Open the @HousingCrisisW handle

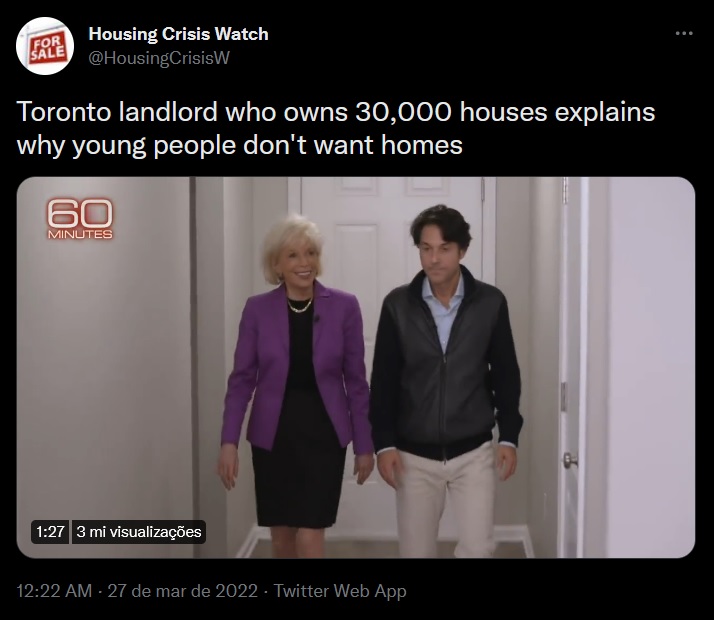(x=159, y=58)
